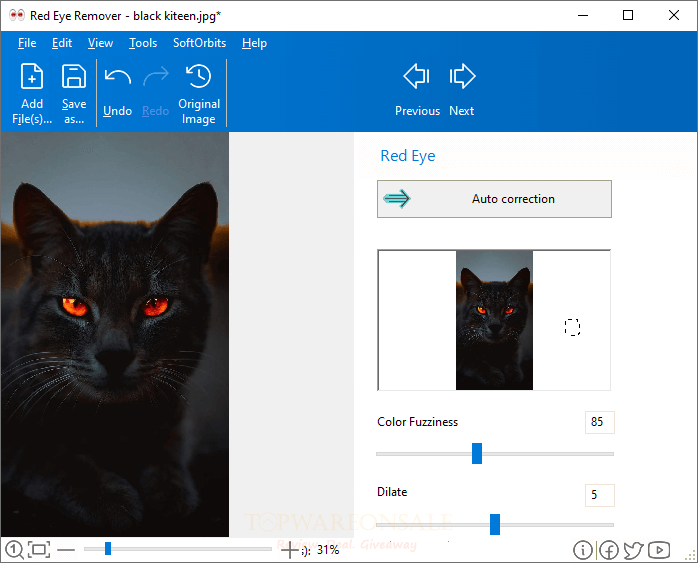Click the greyed Redo arrow

[156, 76]
